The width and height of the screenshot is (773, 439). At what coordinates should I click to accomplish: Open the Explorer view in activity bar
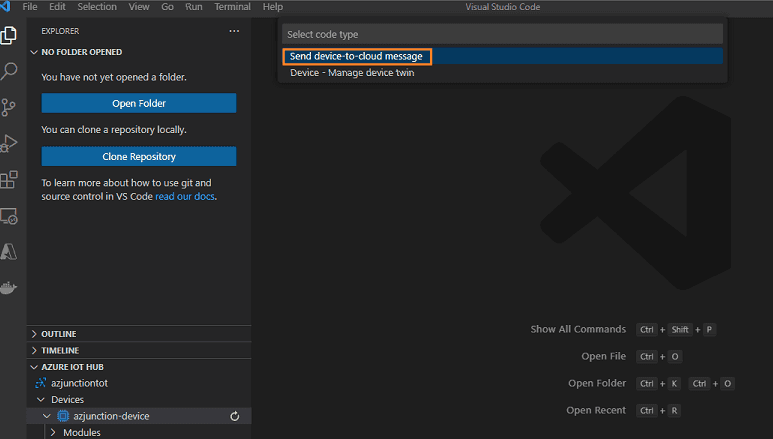point(8,35)
